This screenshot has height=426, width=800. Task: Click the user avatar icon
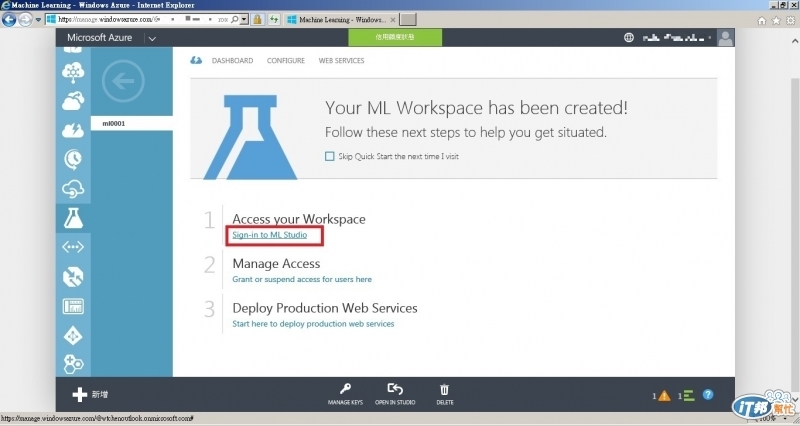click(725, 37)
